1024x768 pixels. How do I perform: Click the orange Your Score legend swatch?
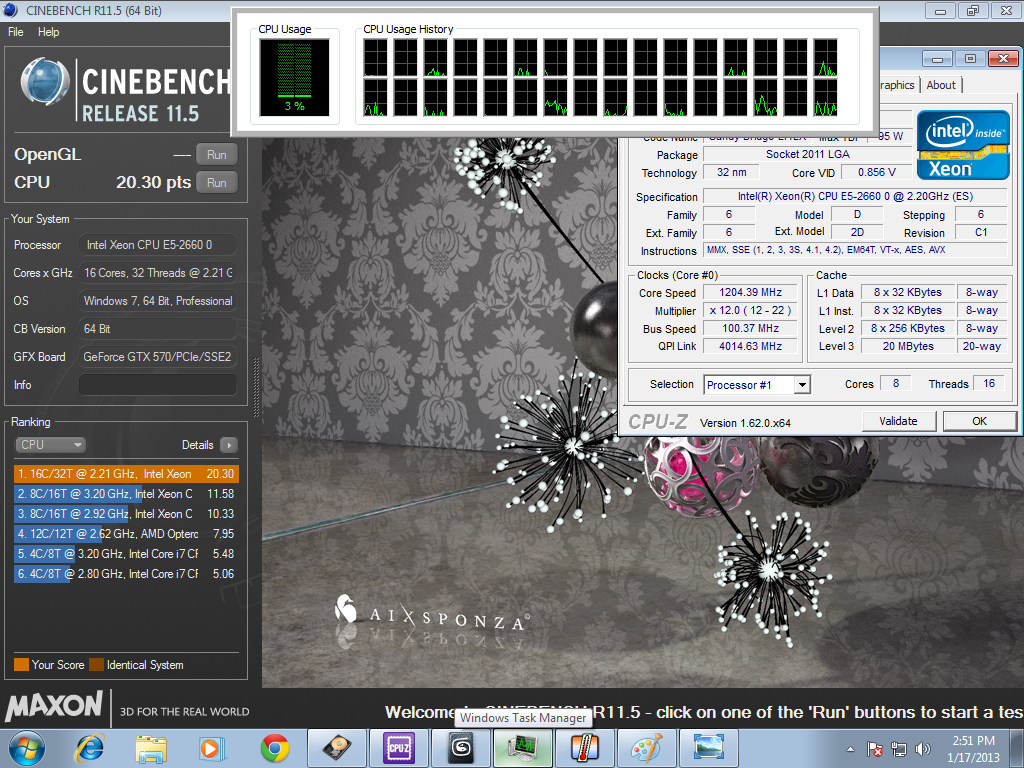tap(22, 665)
